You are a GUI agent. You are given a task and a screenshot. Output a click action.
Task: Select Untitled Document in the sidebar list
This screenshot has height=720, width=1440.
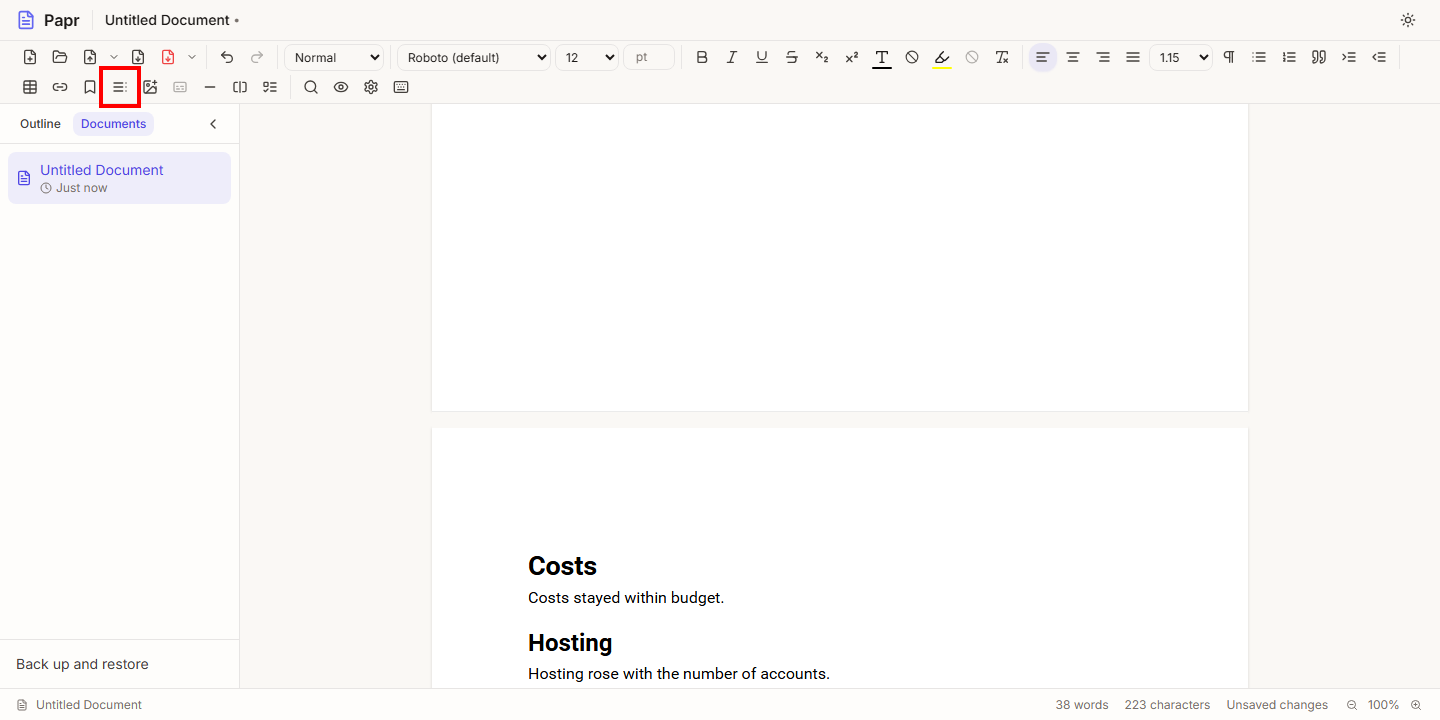click(119, 178)
